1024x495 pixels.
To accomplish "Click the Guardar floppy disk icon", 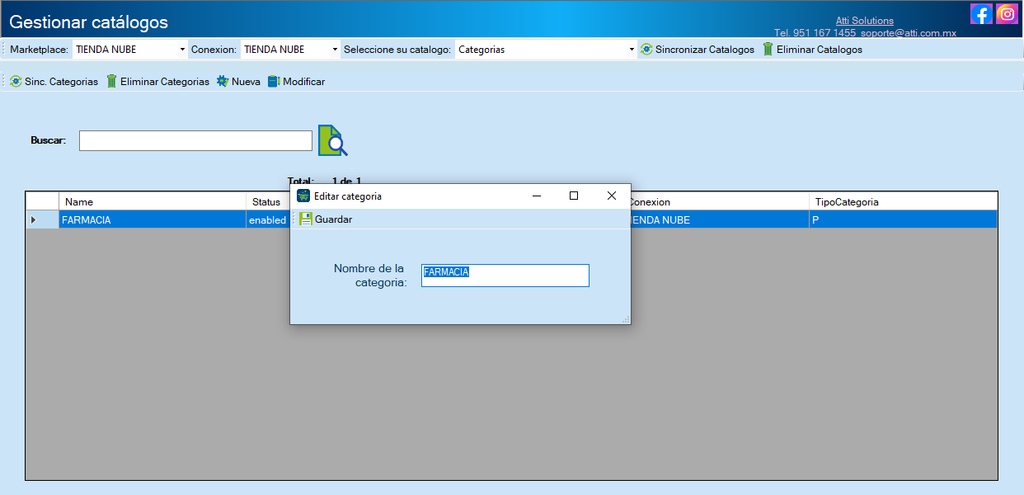I will click(x=306, y=219).
